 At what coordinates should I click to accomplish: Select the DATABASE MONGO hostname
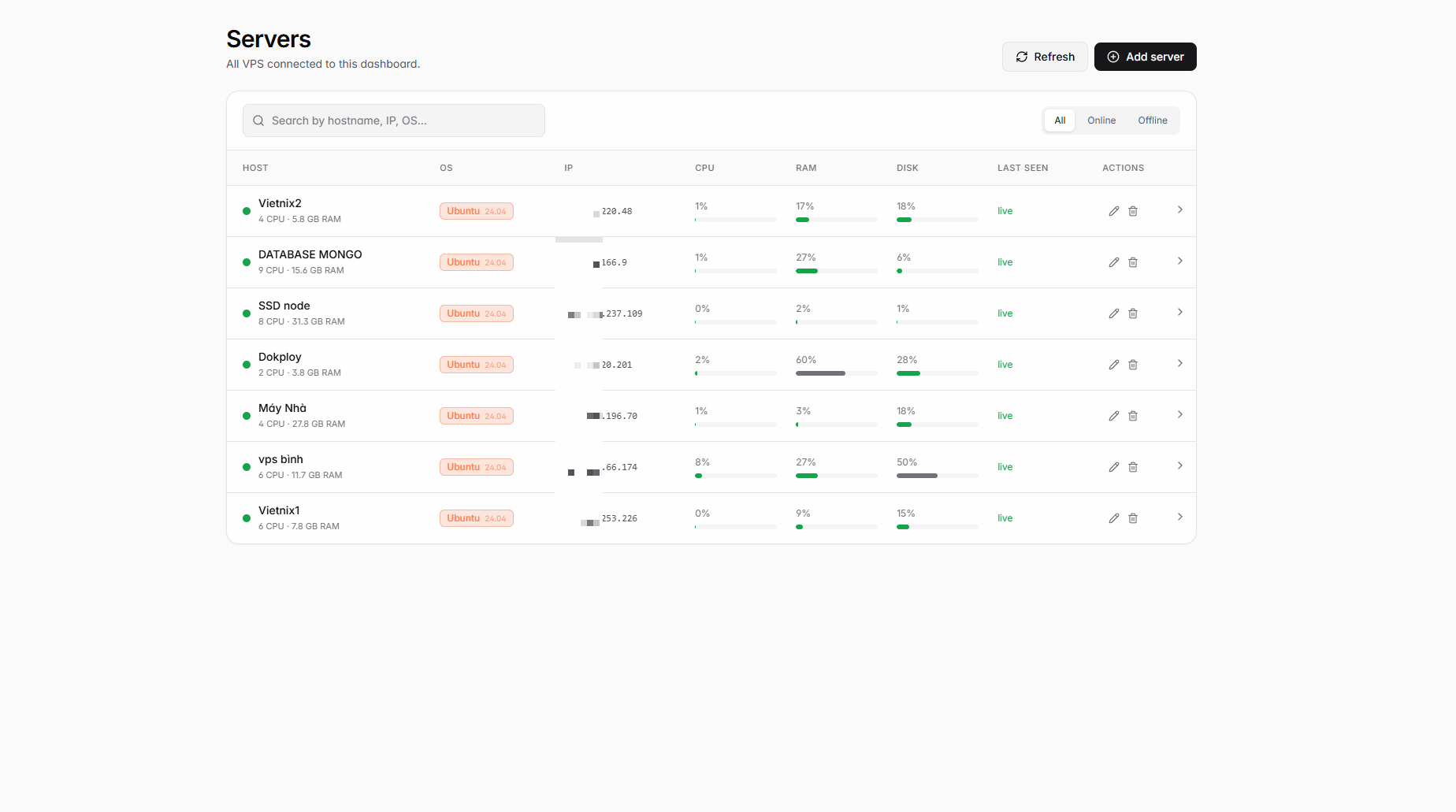(310, 254)
